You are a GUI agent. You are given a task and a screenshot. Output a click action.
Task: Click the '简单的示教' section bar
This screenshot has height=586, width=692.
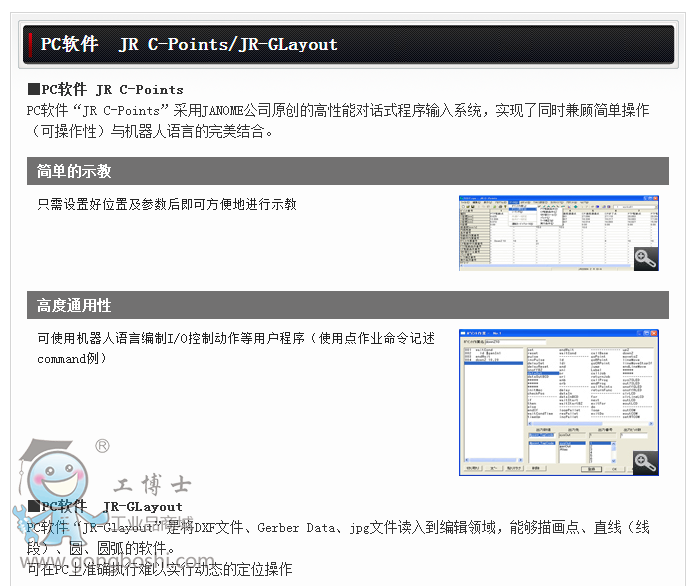click(348, 171)
